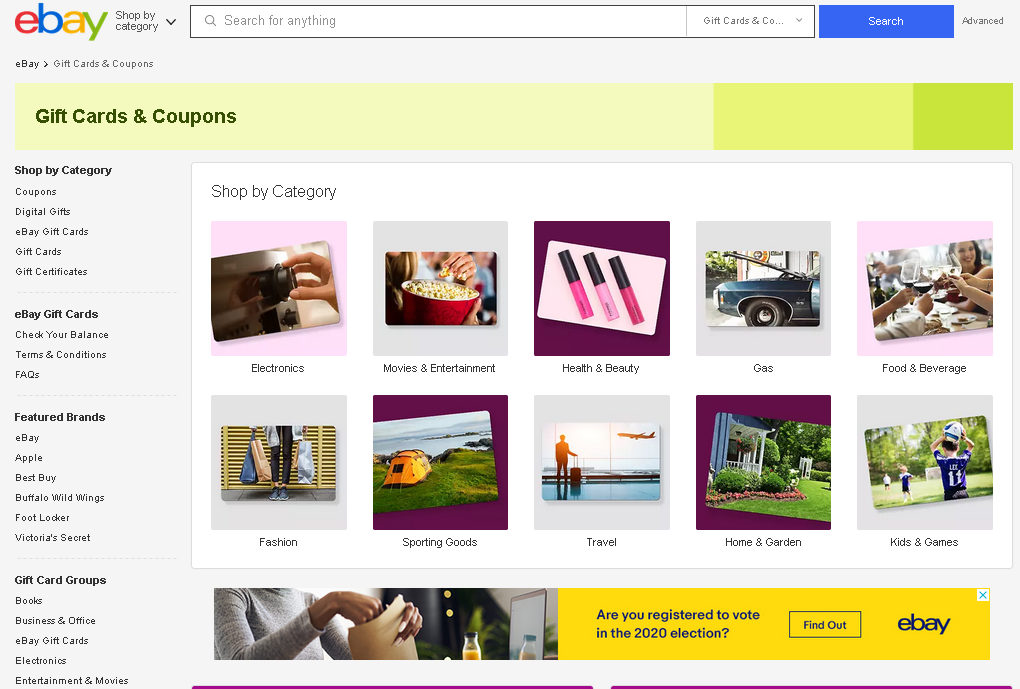Open the Health & Beauty category image
The height and width of the screenshot is (689, 1020).
[602, 288]
